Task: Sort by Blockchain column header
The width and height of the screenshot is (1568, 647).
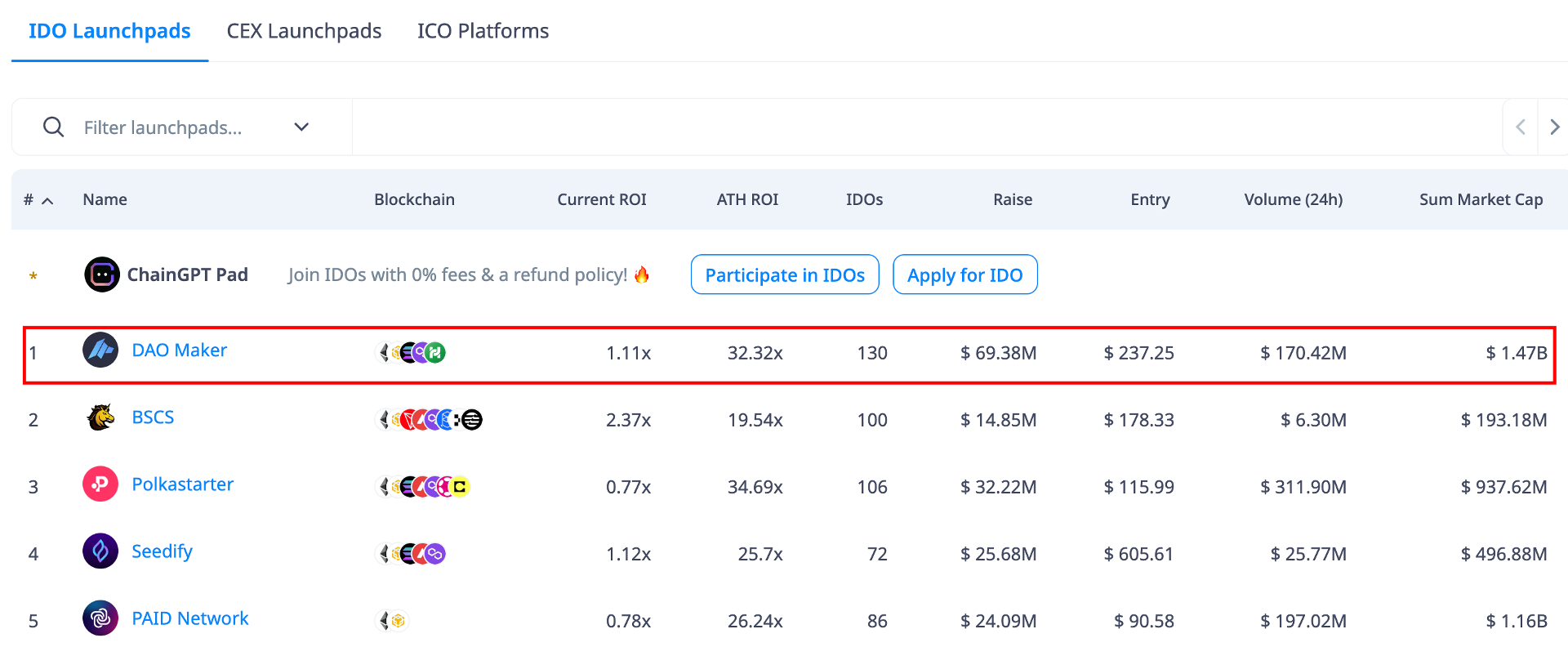Action: click(414, 199)
